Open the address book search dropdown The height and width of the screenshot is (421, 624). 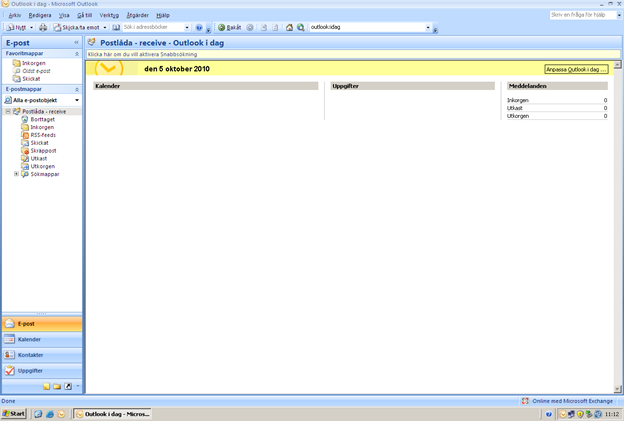click(x=187, y=27)
